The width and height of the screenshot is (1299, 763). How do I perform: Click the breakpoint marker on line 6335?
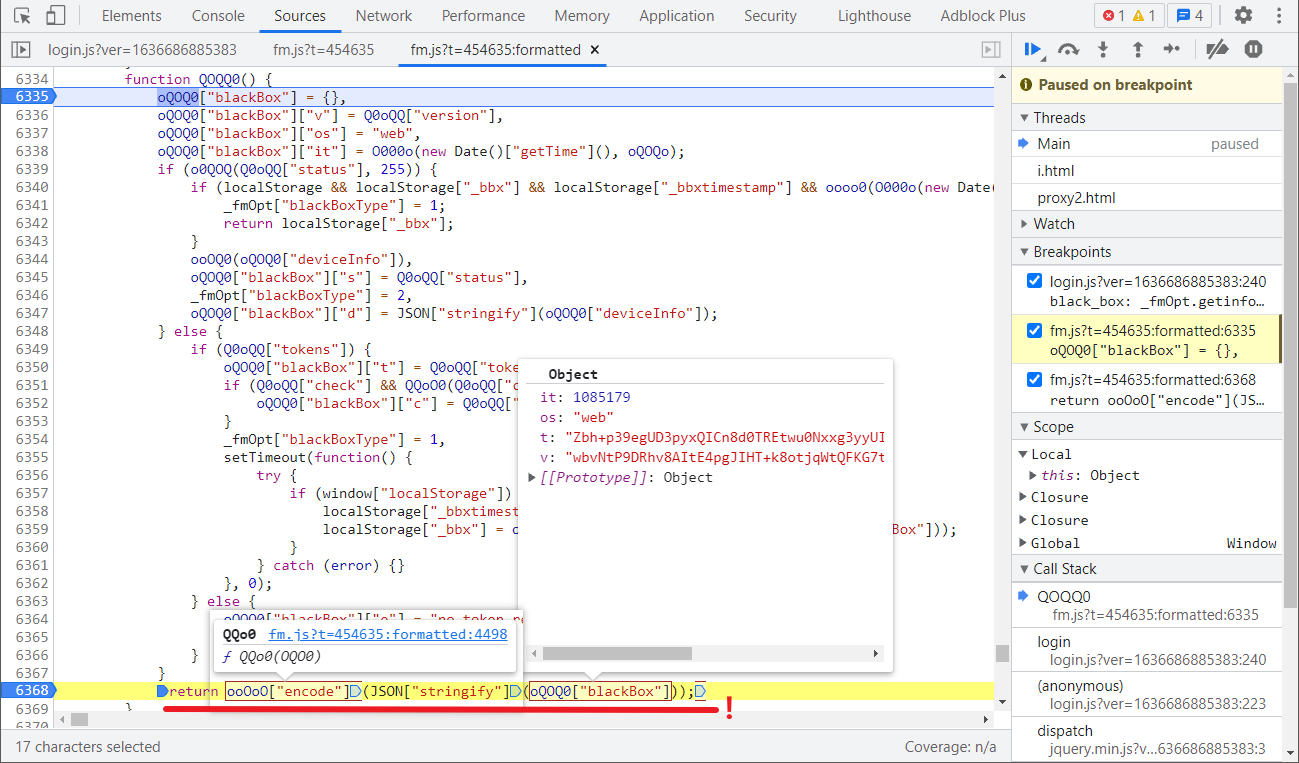click(27, 97)
